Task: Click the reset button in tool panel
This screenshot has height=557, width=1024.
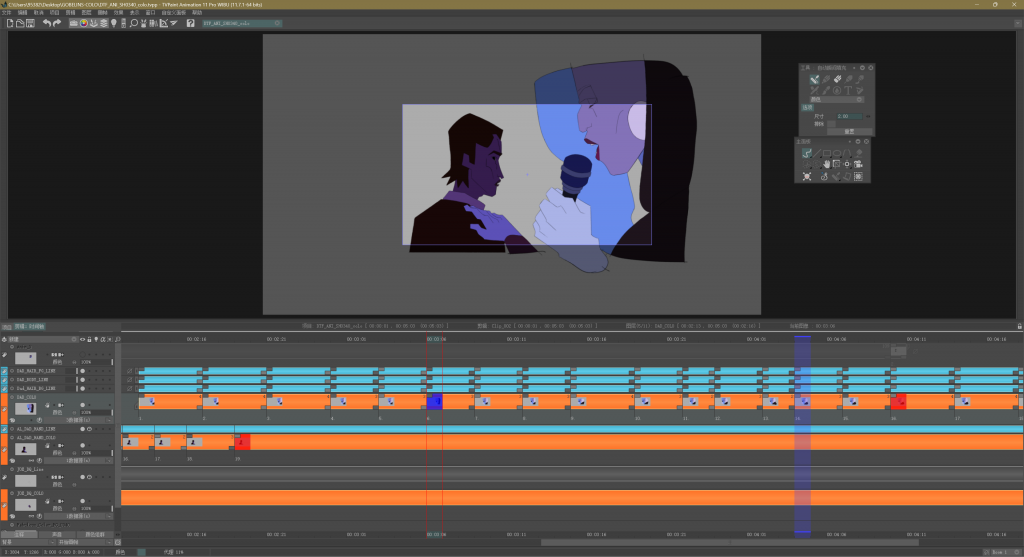Action: tap(848, 131)
